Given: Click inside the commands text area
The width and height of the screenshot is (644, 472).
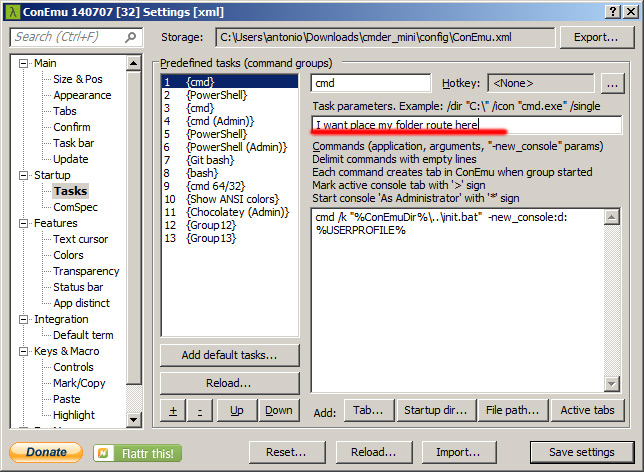Looking at the screenshot, I should click(x=458, y=300).
